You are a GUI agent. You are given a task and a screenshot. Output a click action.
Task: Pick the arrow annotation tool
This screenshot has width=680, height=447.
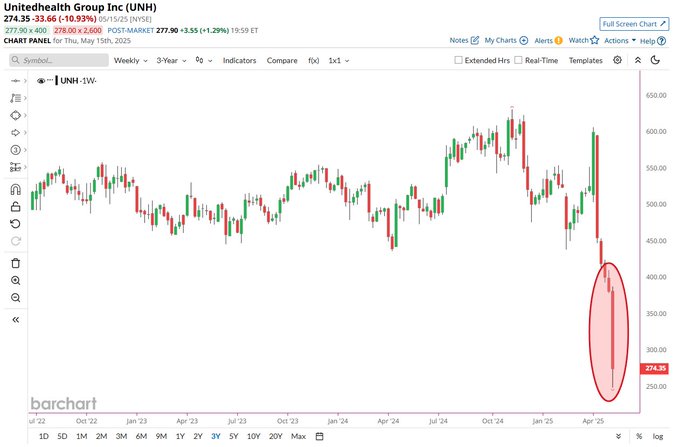point(15,133)
